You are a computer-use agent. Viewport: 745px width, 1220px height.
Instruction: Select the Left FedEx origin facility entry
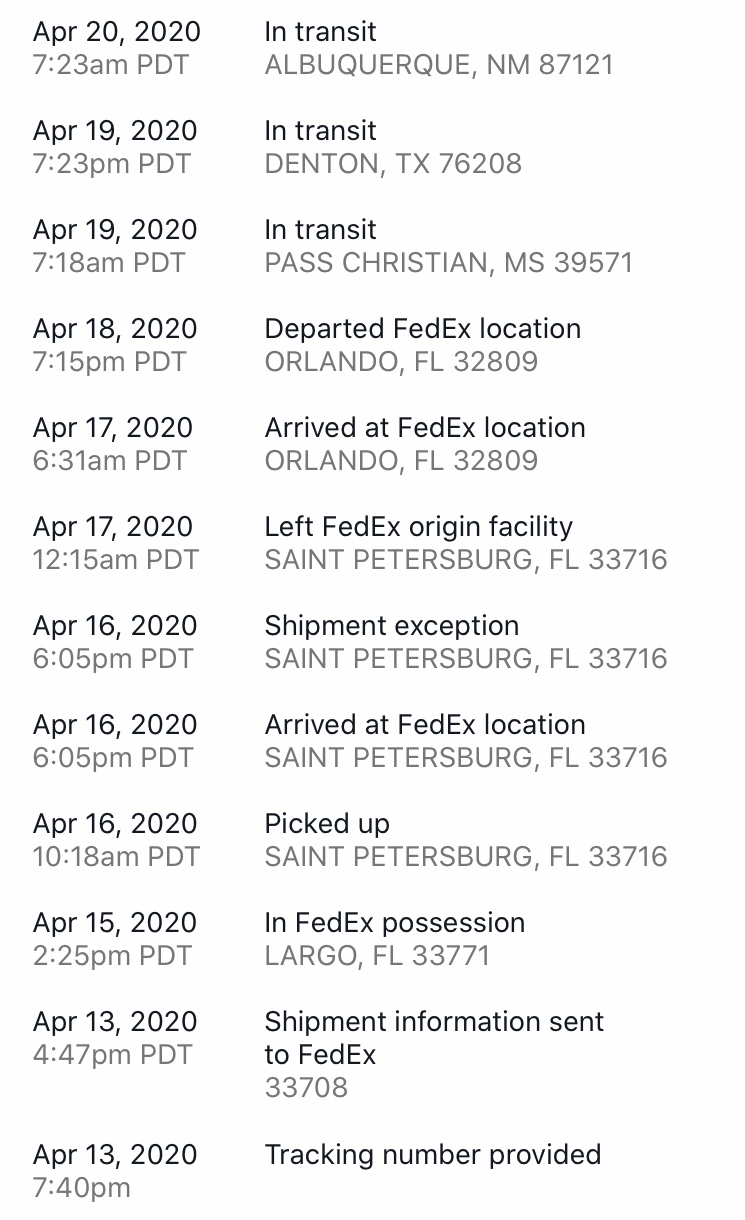pos(372,543)
